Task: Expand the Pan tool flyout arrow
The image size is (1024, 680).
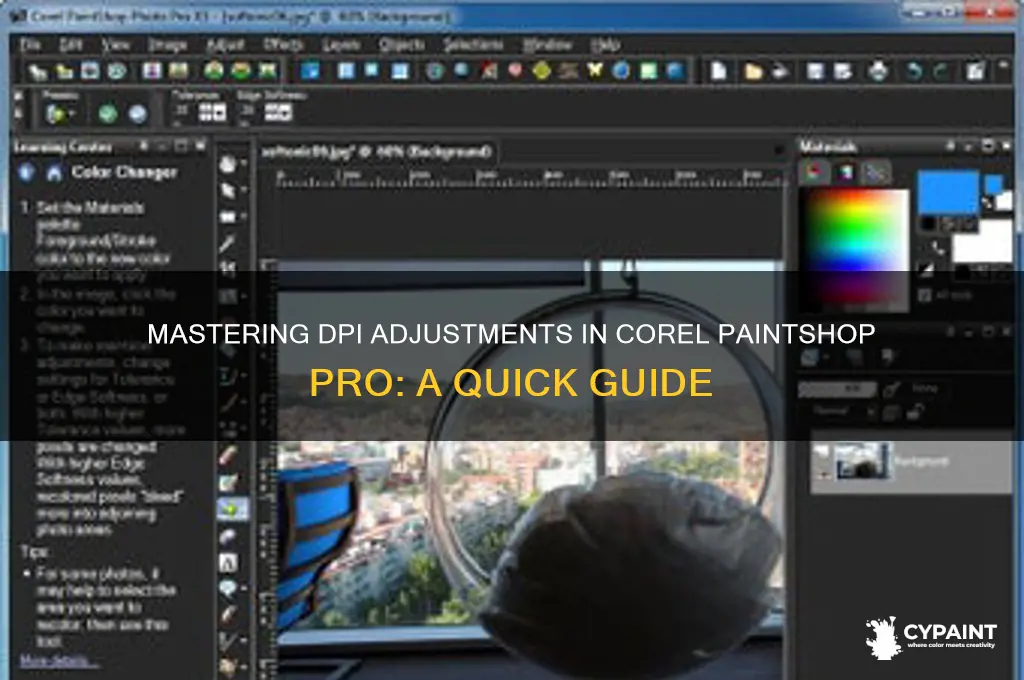Action: [244, 163]
